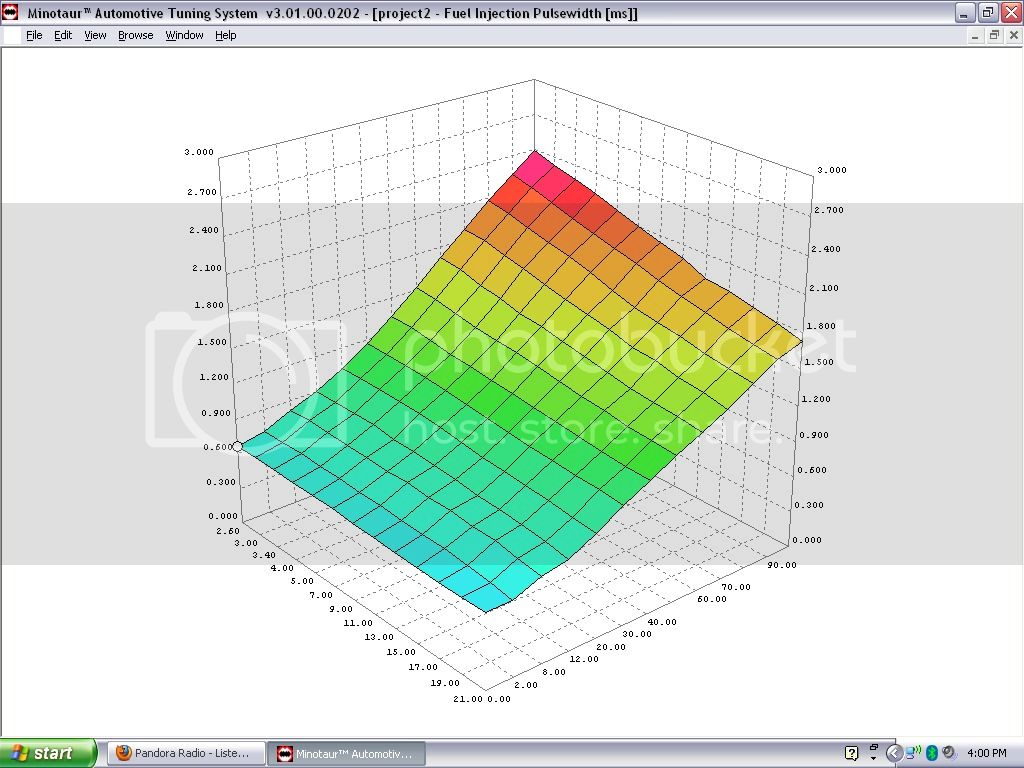This screenshot has width=1024, height=768.
Task: Click the '13.00' axis label
Action: pos(379,637)
